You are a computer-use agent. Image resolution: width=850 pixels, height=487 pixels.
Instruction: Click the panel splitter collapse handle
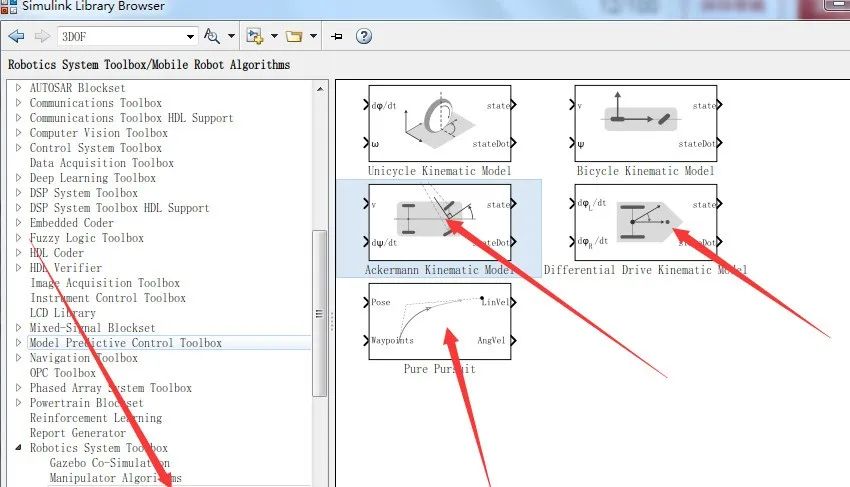332,321
